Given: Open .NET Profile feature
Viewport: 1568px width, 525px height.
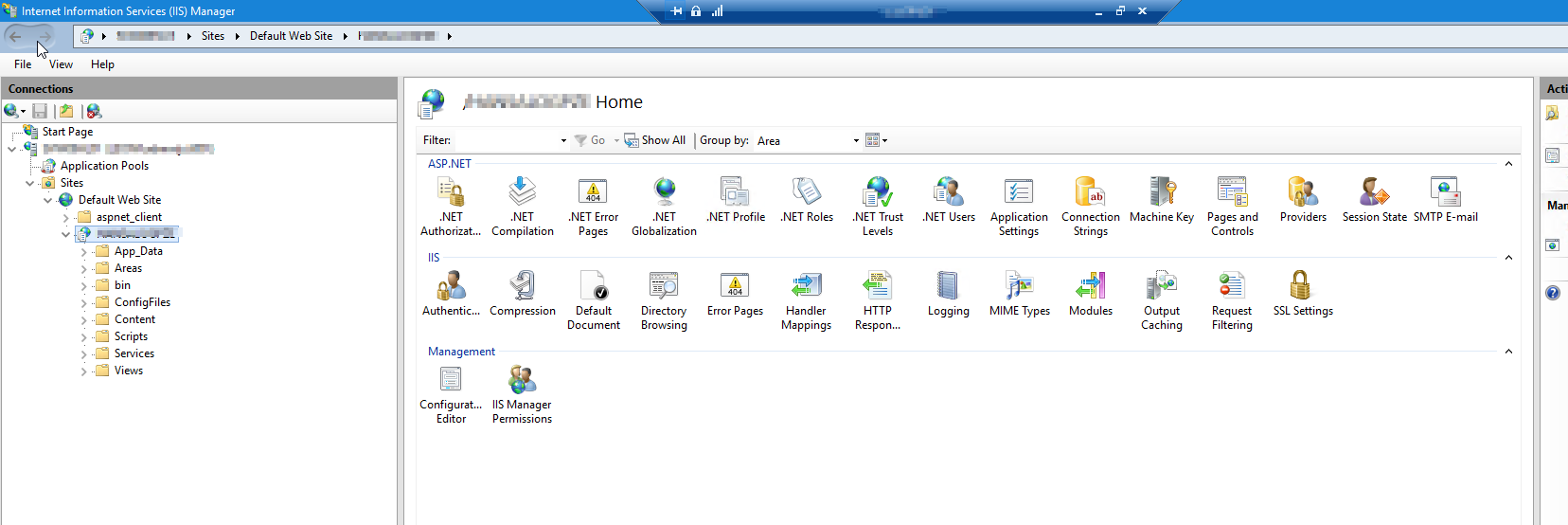Looking at the screenshot, I should coord(736,199).
